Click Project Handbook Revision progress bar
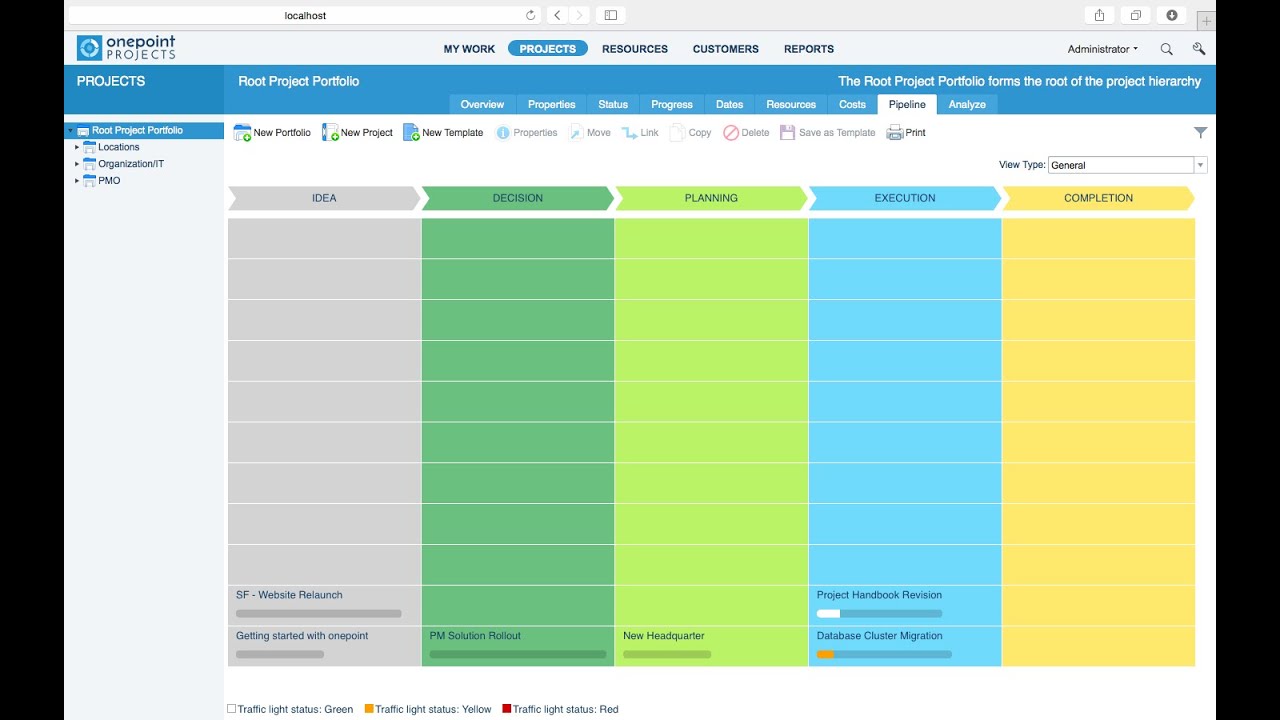 coord(879,614)
